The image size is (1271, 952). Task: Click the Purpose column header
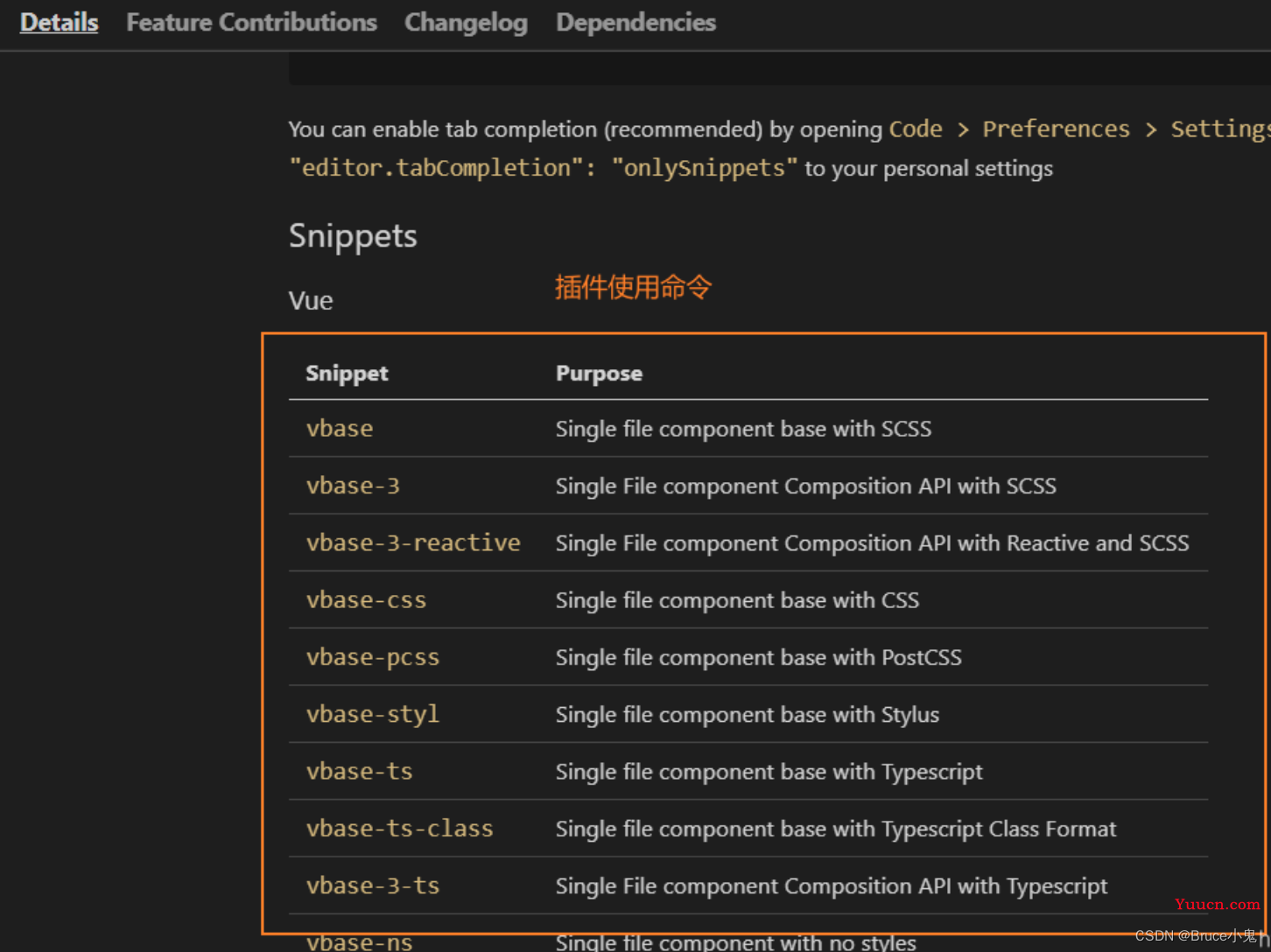pyautogui.click(x=599, y=374)
